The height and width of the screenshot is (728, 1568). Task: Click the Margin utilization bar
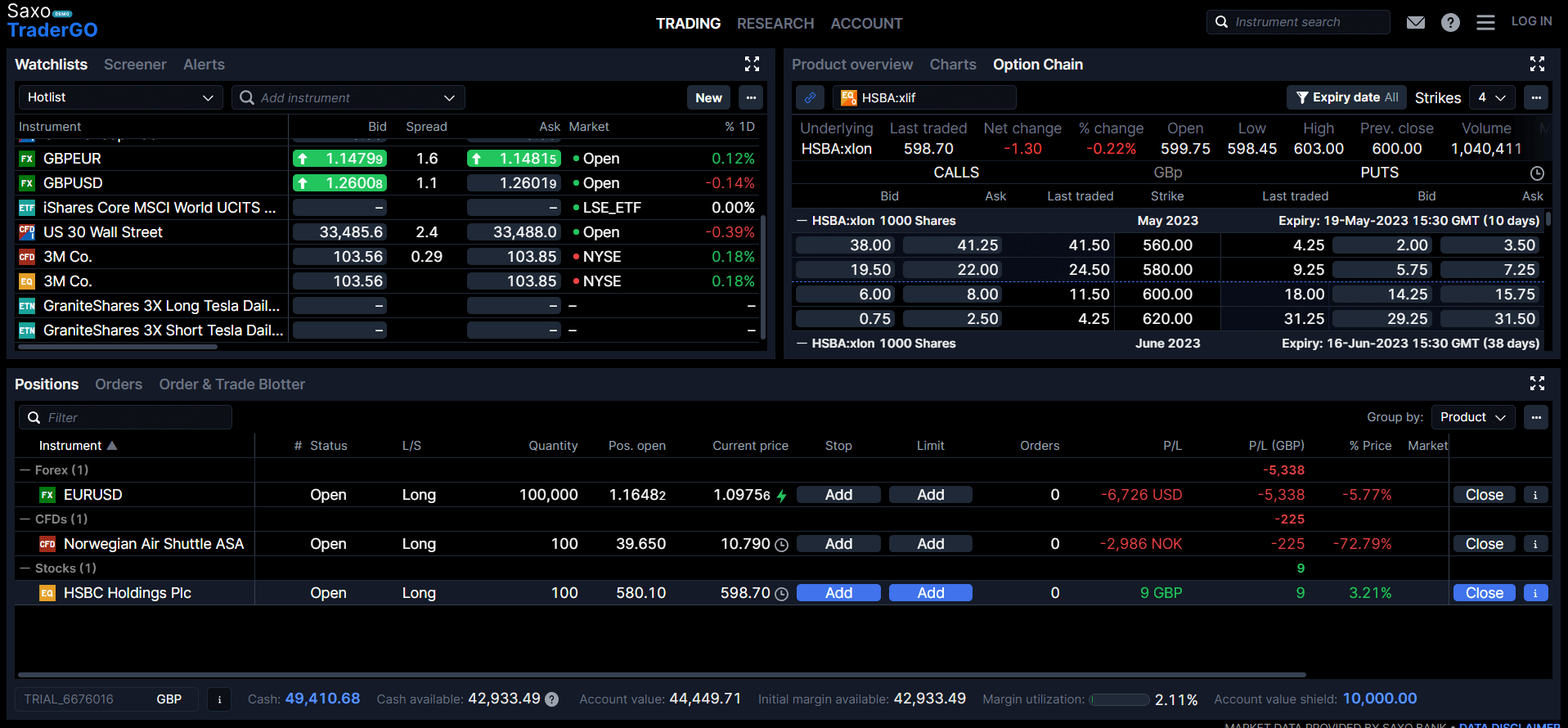click(x=1120, y=699)
